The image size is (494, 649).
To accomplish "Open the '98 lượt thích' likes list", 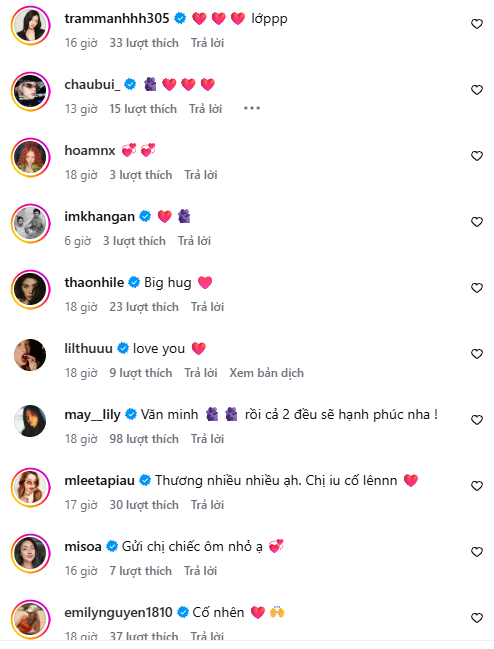I will tap(144, 439).
